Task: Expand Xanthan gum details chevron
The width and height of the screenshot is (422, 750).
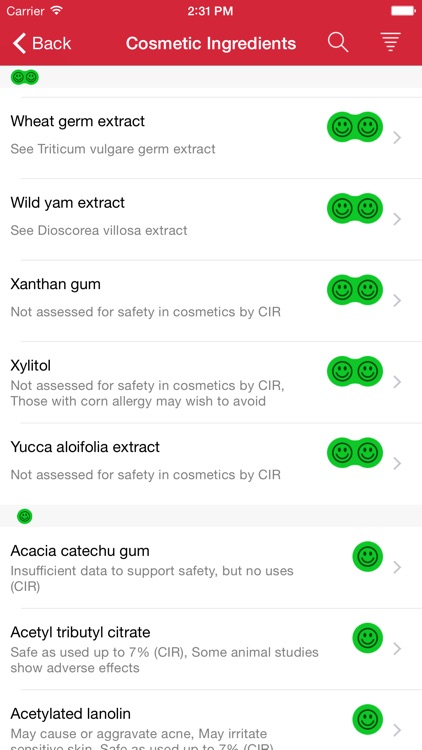Action: [x=397, y=300]
